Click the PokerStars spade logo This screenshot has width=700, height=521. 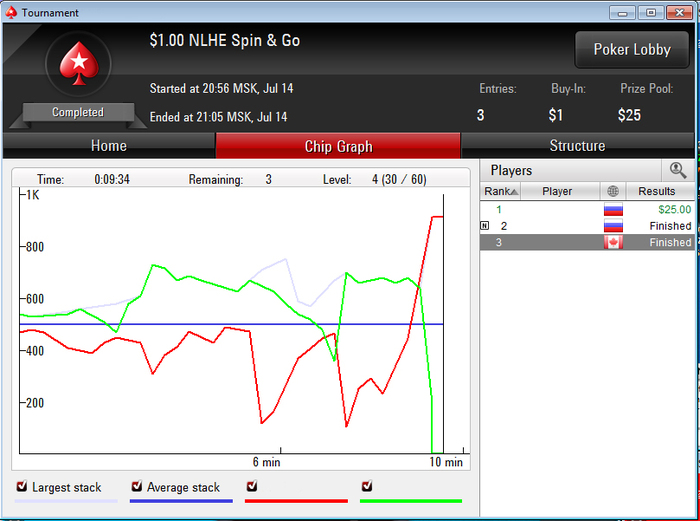pyautogui.click(x=79, y=63)
